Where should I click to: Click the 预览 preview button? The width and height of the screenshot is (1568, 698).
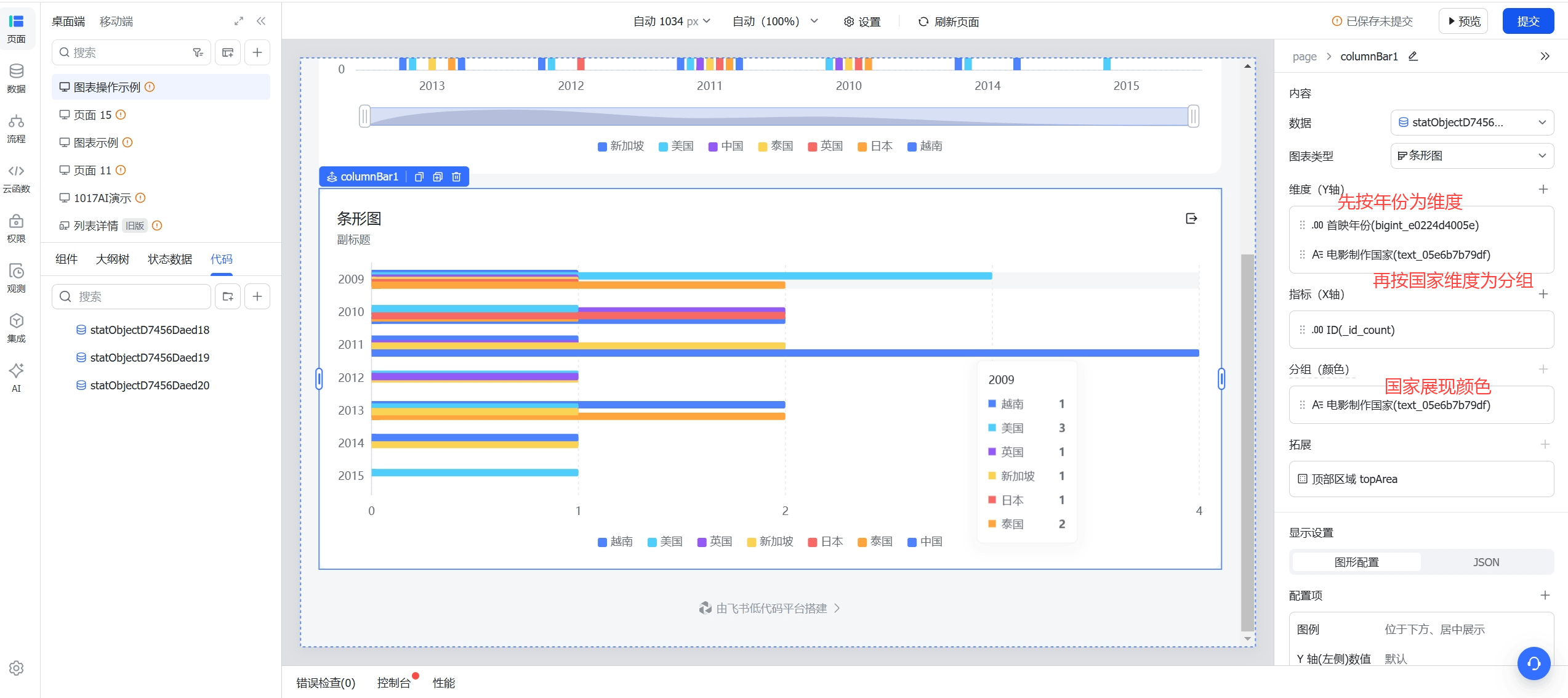(1463, 22)
